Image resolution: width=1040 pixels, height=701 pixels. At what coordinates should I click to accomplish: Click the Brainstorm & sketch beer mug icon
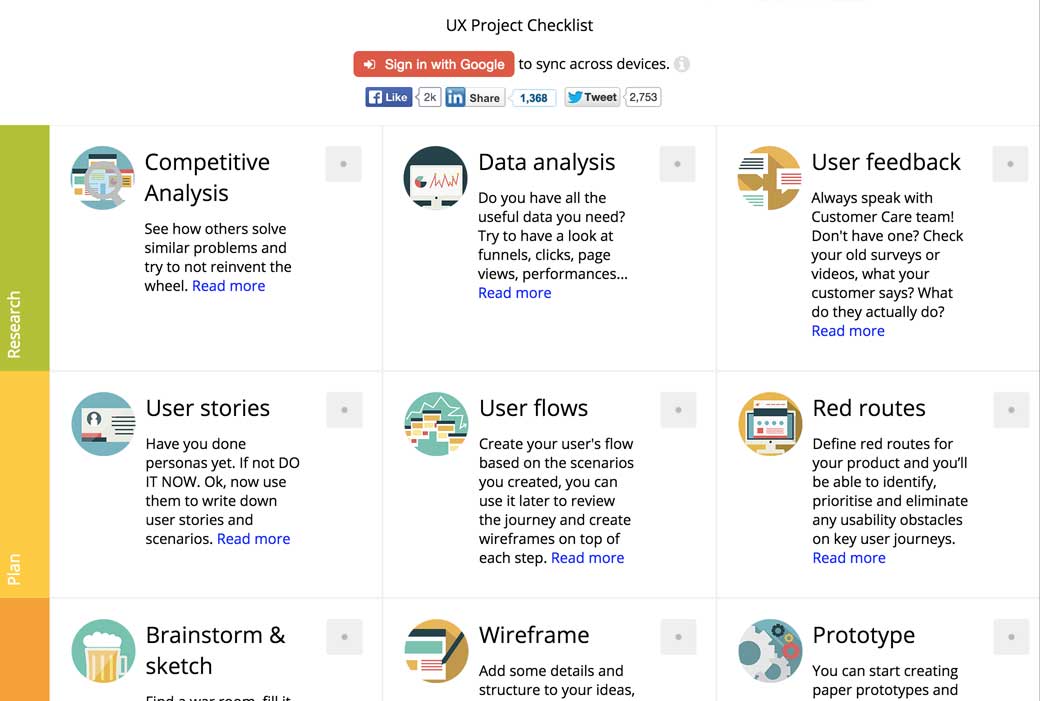point(102,650)
